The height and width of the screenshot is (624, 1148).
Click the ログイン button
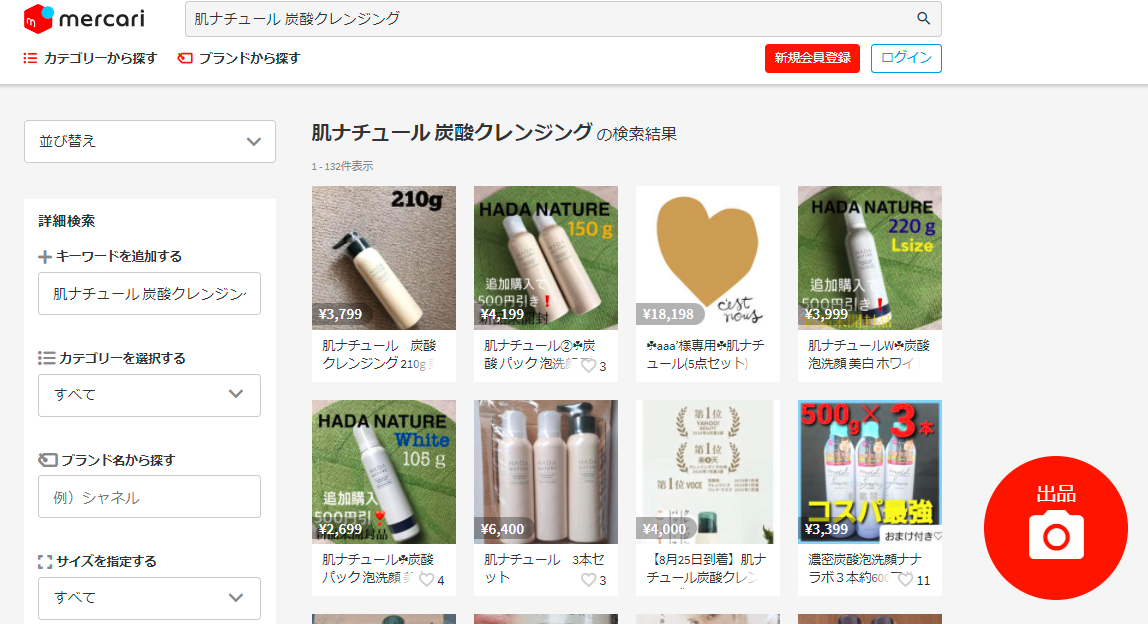[x=906, y=59]
